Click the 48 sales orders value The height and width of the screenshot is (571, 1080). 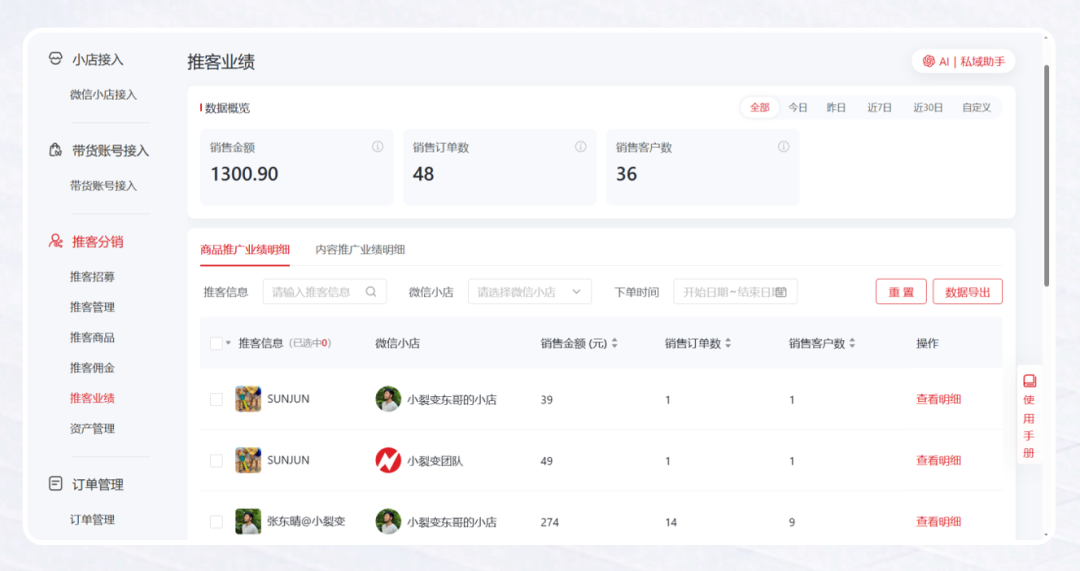point(423,174)
